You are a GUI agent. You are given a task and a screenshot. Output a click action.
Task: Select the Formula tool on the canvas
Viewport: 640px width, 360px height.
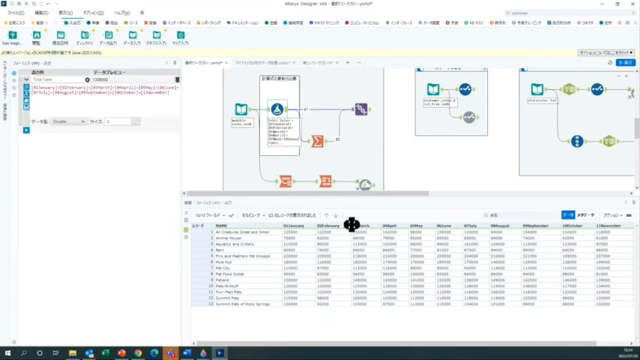(277, 109)
